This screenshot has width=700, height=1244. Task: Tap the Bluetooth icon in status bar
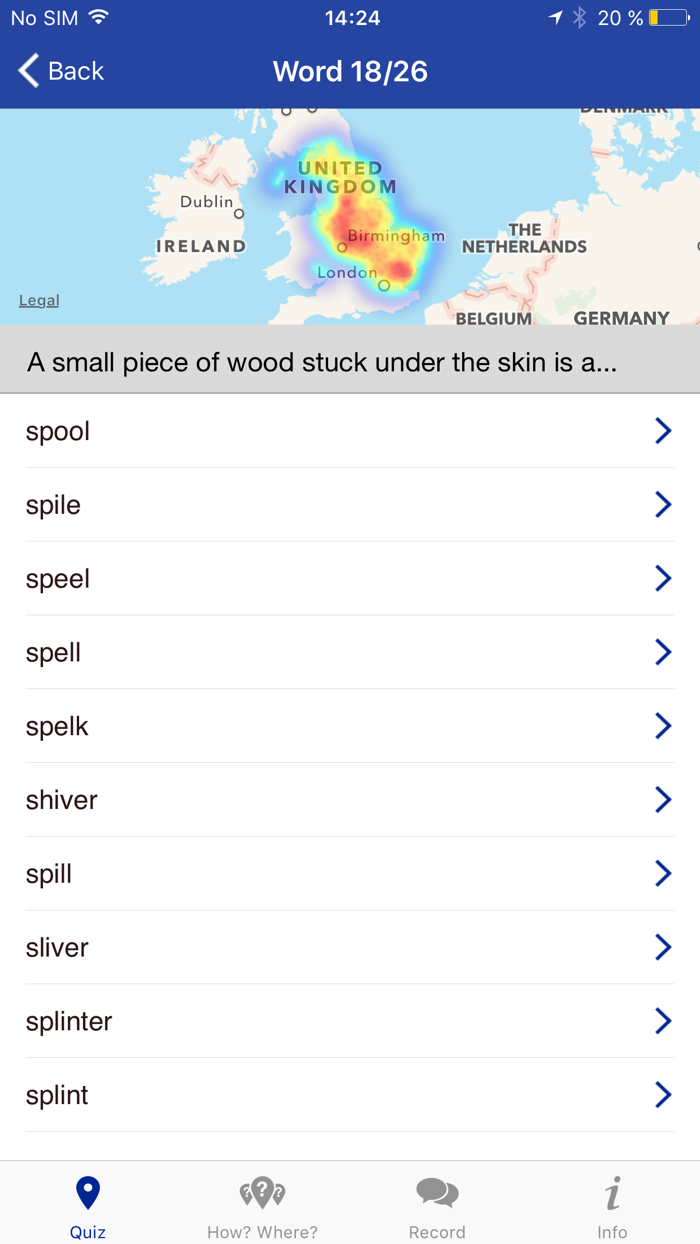(x=578, y=16)
